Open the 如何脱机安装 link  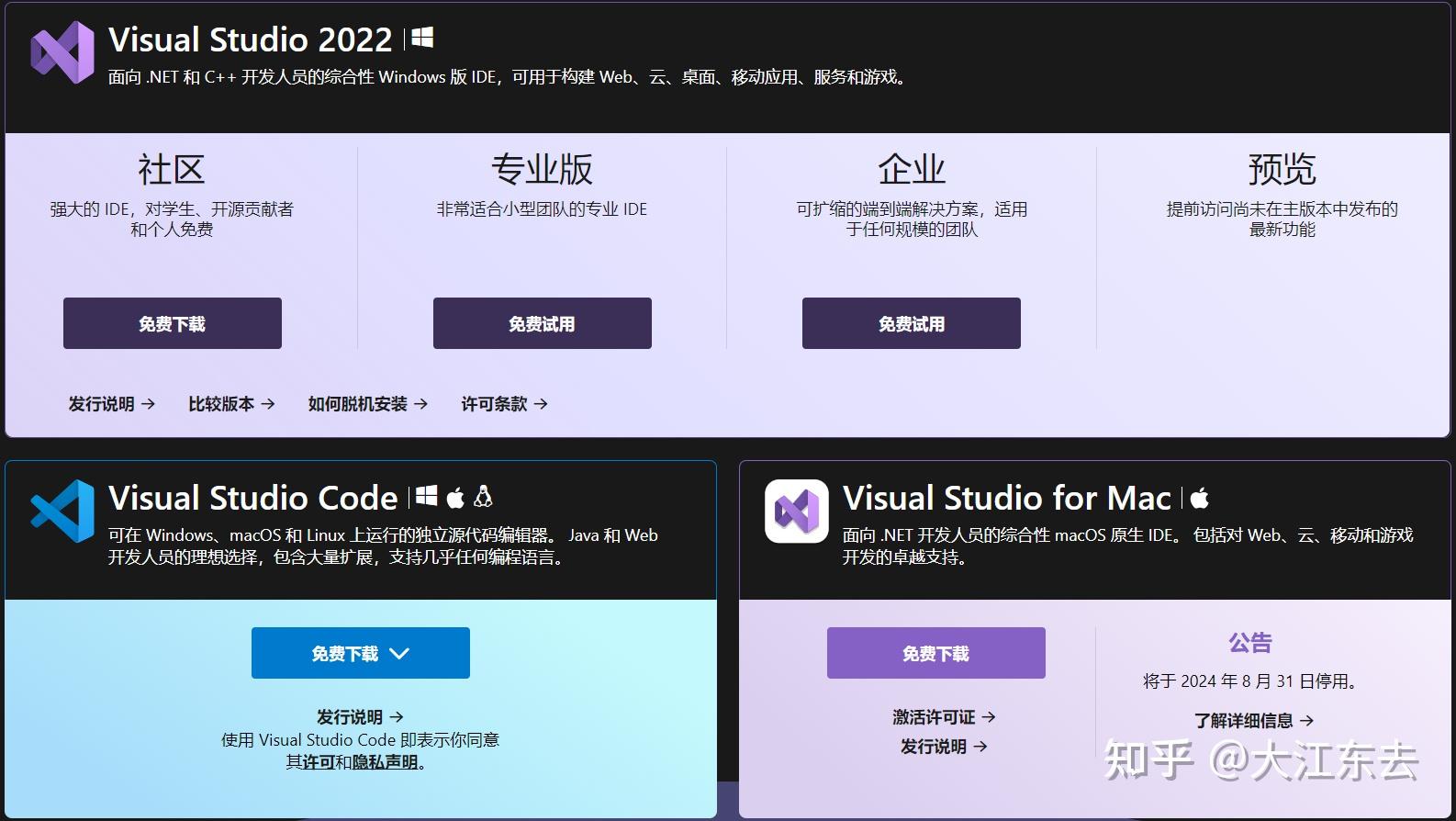(x=368, y=404)
